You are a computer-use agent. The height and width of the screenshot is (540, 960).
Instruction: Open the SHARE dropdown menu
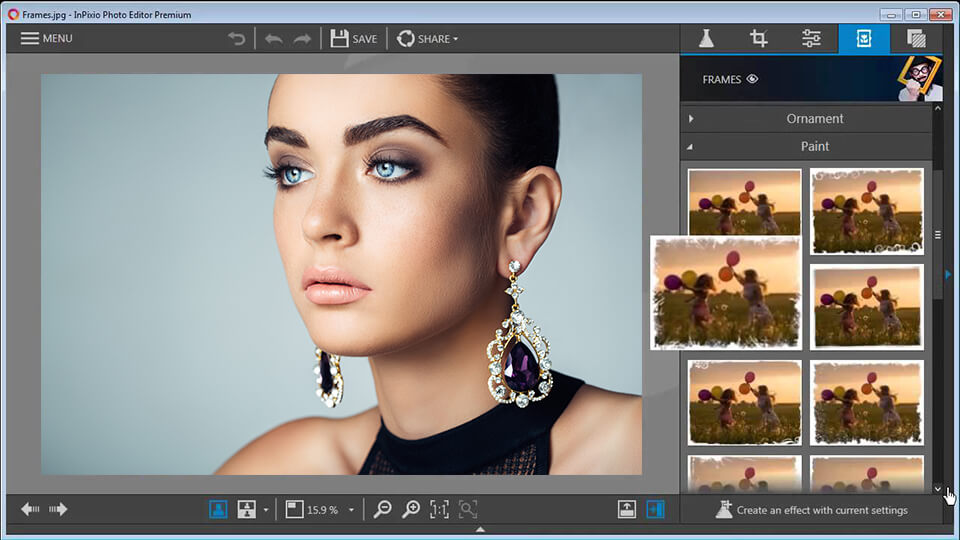pyautogui.click(x=427, y=39)
